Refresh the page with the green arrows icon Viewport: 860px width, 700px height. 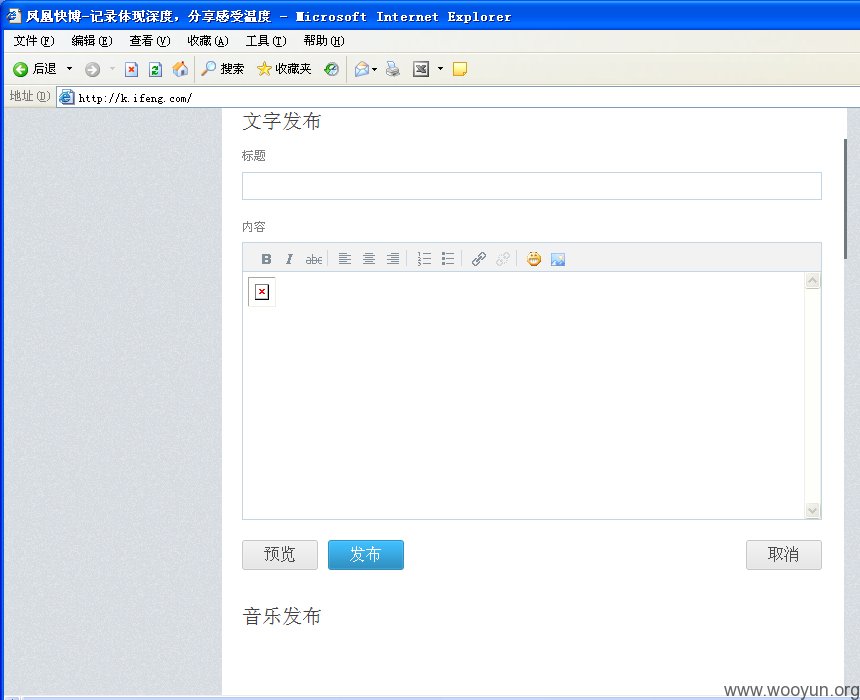click(x=155, y=69)
